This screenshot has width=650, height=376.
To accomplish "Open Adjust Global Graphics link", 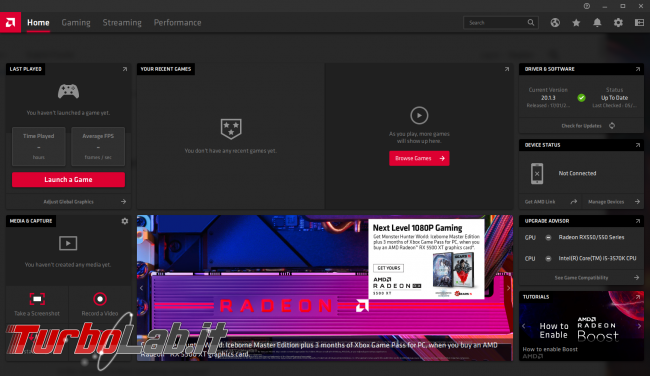I will click(68, 202).
